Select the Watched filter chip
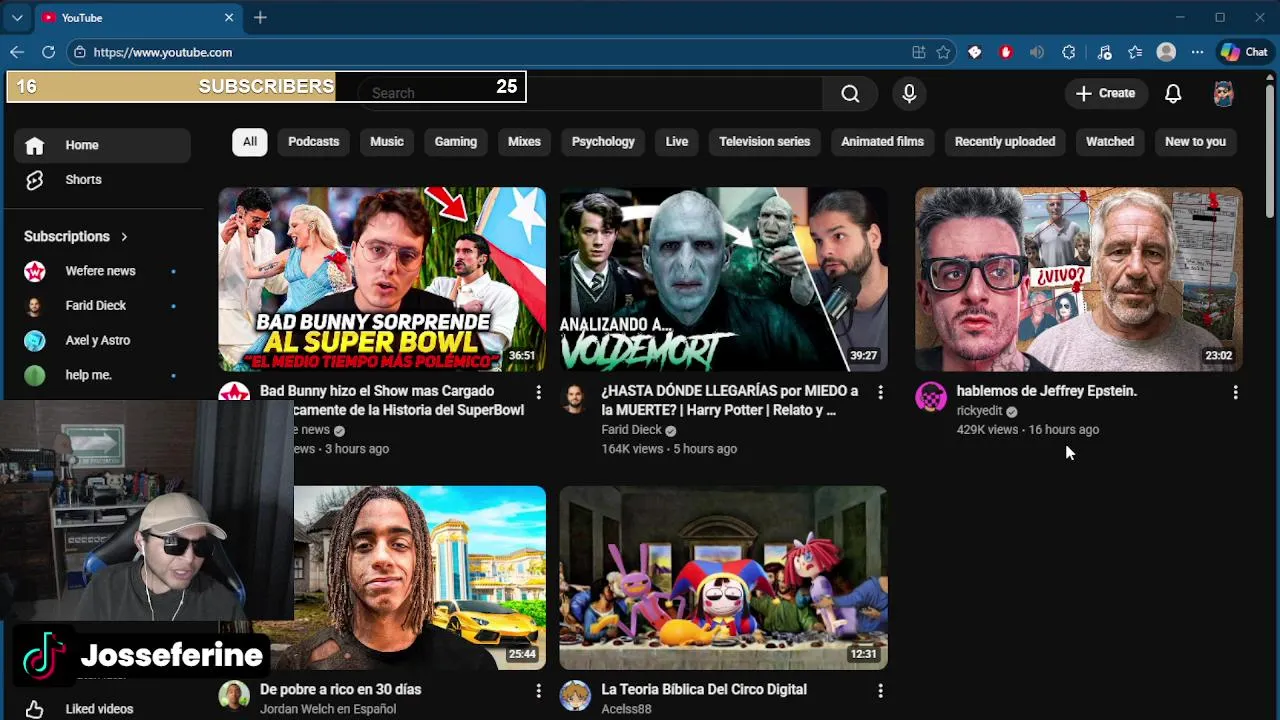 pyautogui.click(x=1110, y=142)
